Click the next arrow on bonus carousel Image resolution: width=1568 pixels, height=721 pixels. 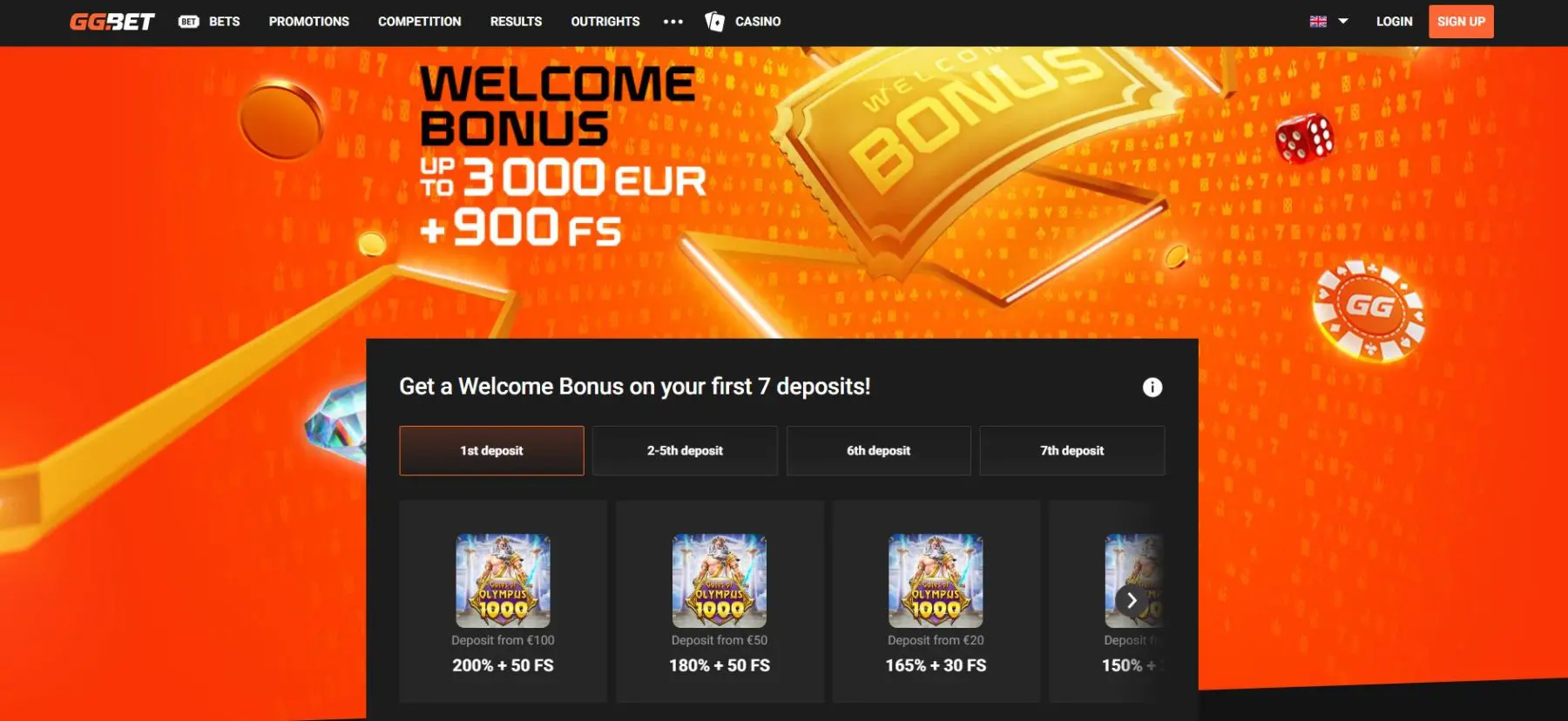(x=1132, y=601)
